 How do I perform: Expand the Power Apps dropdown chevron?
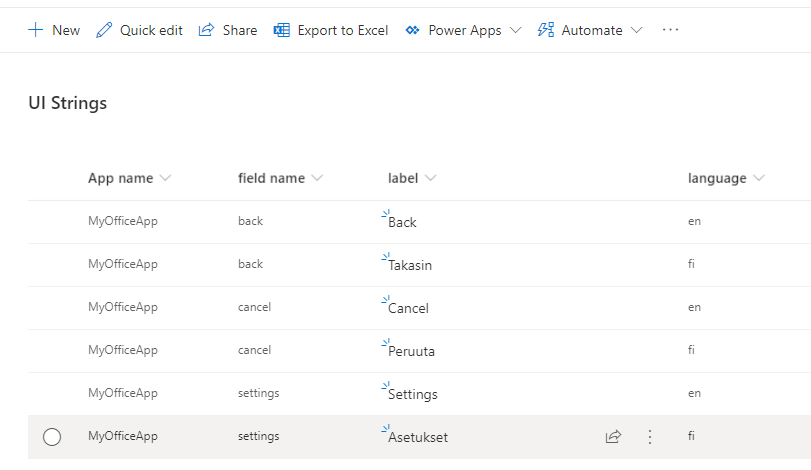point(516,30)
